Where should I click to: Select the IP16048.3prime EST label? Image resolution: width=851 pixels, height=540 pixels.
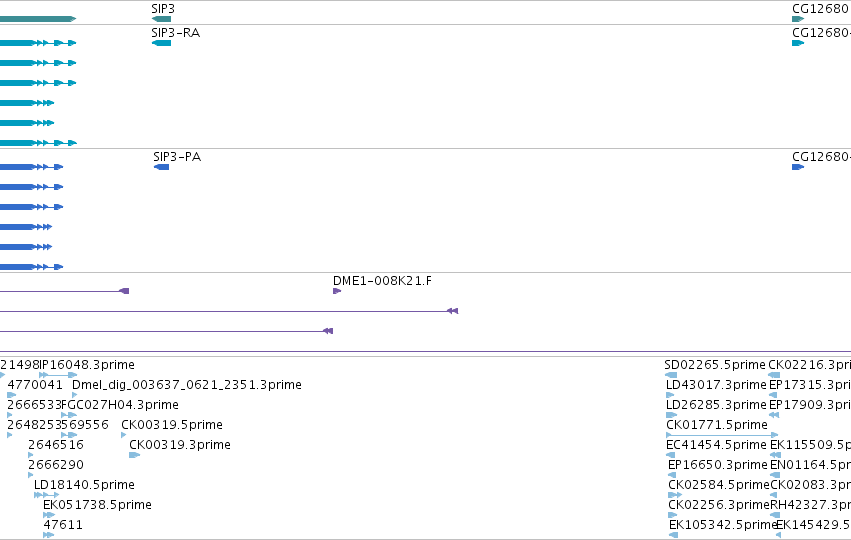(x=87, y=365)
